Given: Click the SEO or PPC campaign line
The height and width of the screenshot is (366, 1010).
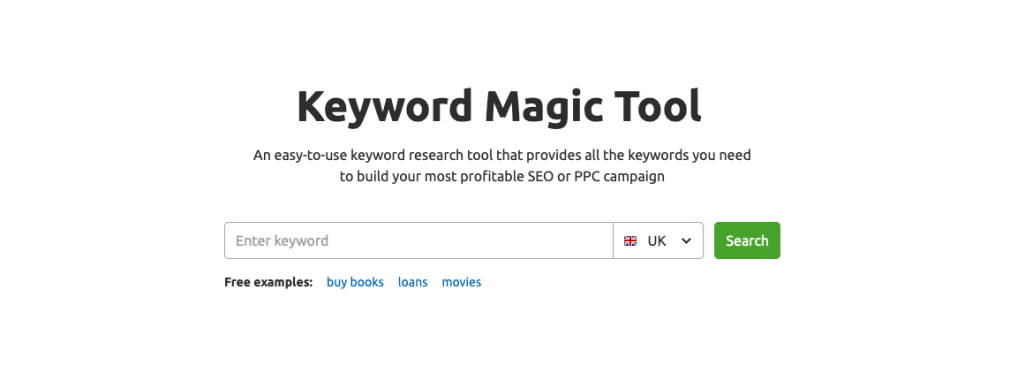Looking at the screenshot, I should 502,176.
